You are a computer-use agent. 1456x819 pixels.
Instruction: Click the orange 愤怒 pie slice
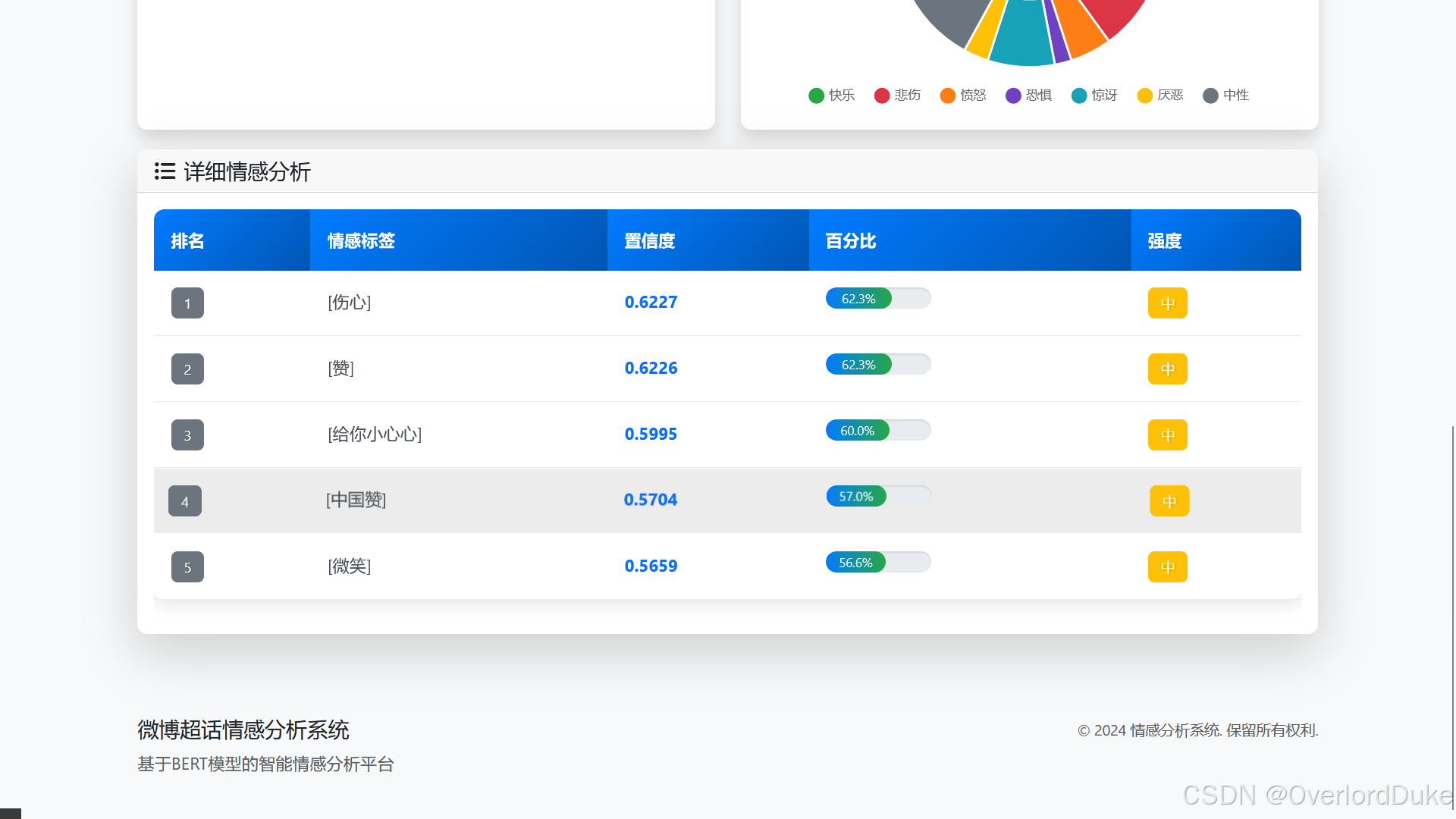[1081, 29]
